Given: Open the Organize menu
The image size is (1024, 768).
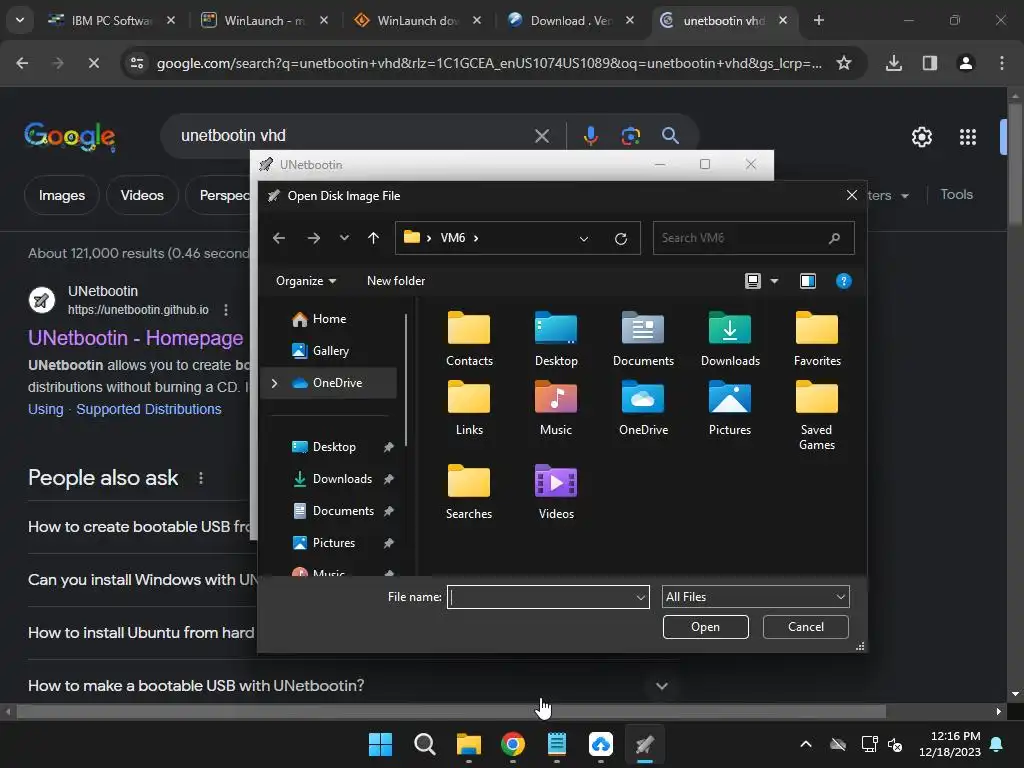Looking at the screenshot, I should tap(306, 281).
